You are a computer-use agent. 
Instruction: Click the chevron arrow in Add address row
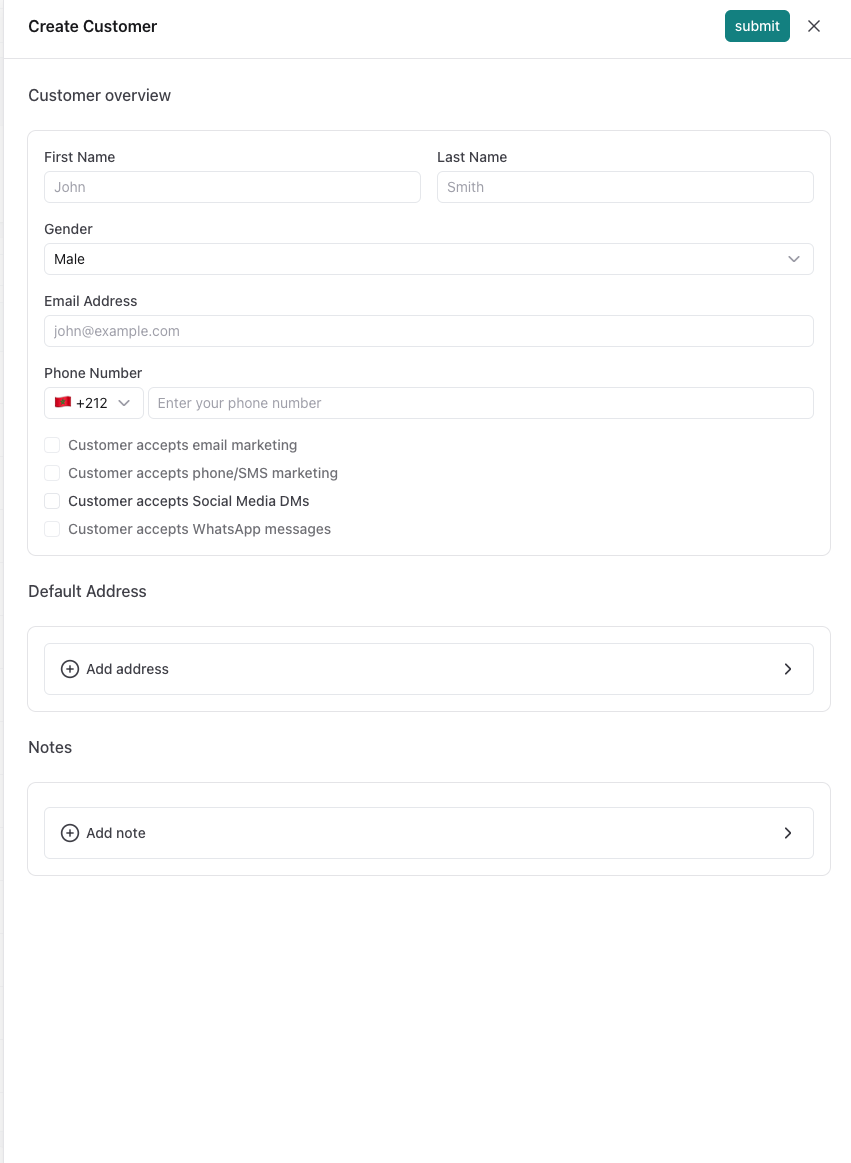pos(788,669)
